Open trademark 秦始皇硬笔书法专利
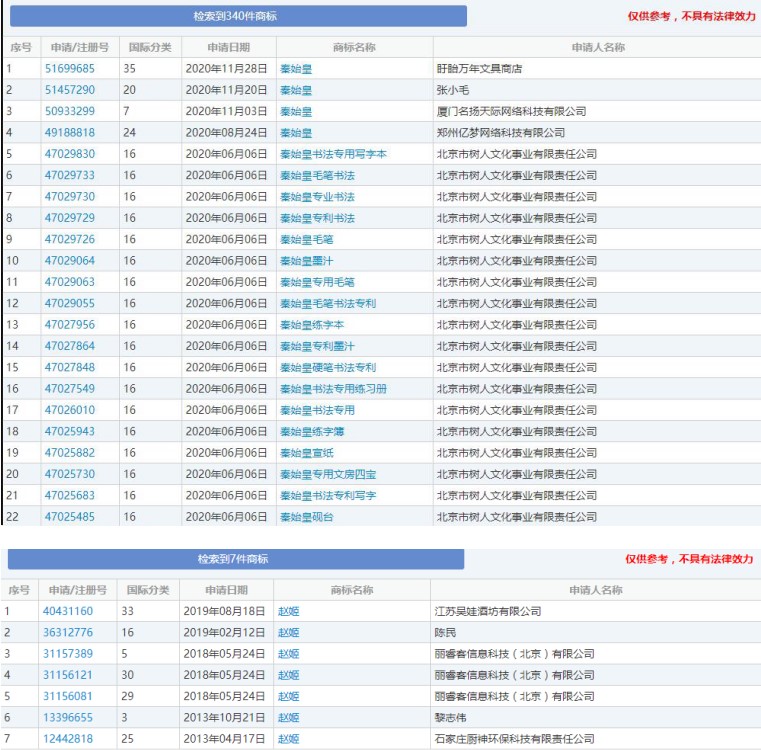The width and height of the screenshot is (761, 750). (328, 368)
